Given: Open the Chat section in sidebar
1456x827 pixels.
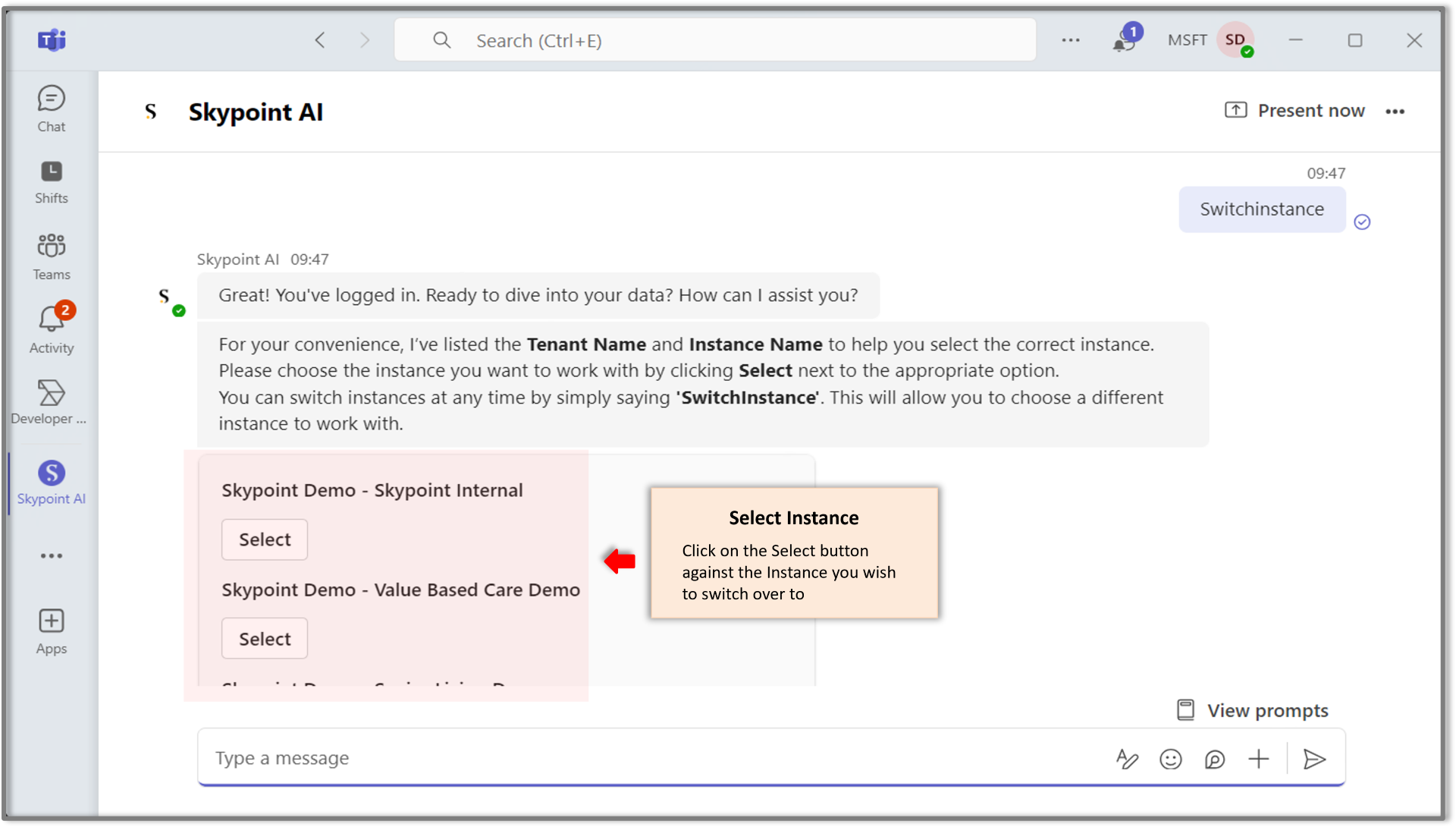Looking at the screenshot, I should (52, 109).
